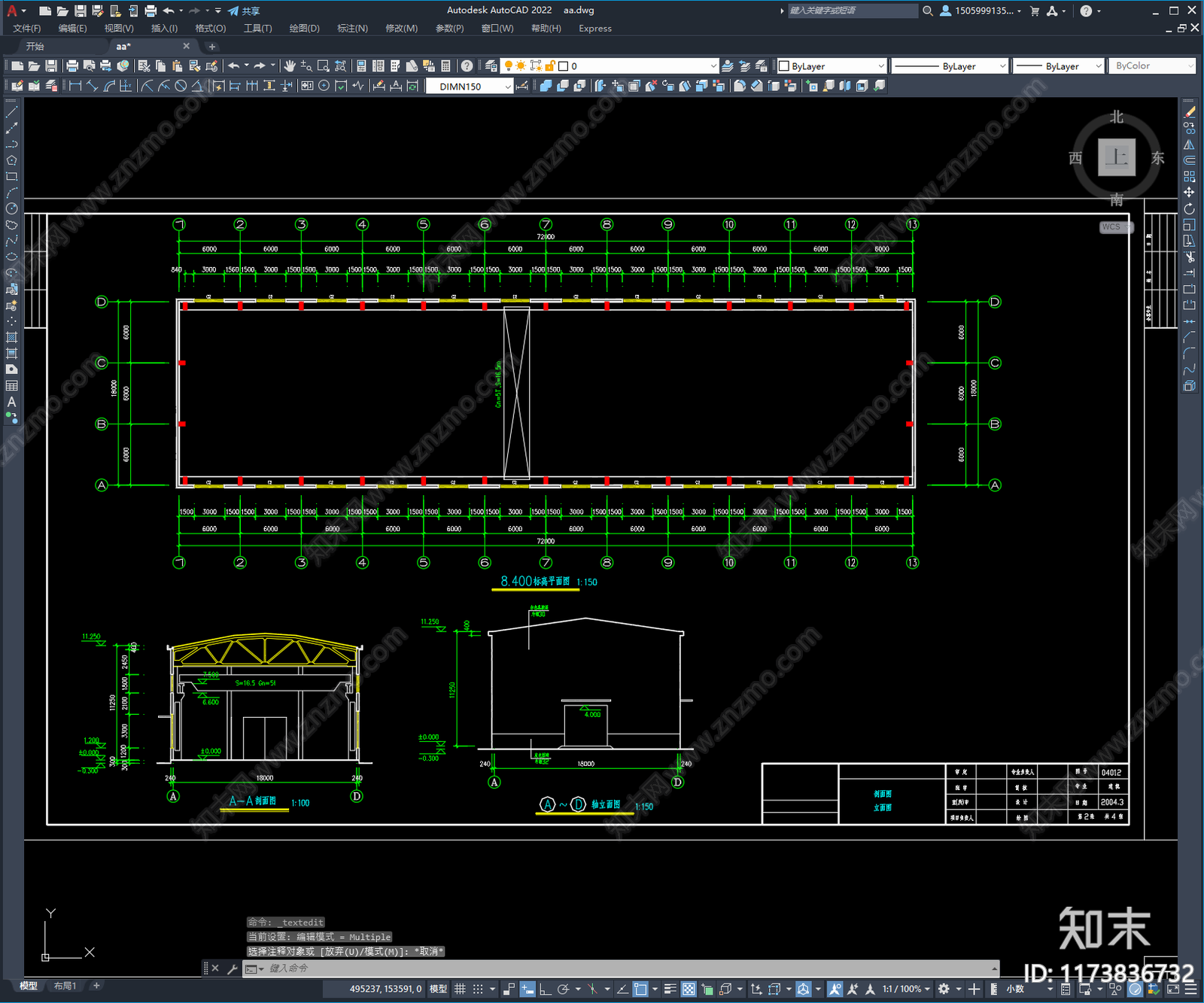
Task: Toggle Object Snap in status bar
Action: pos(640,989)
